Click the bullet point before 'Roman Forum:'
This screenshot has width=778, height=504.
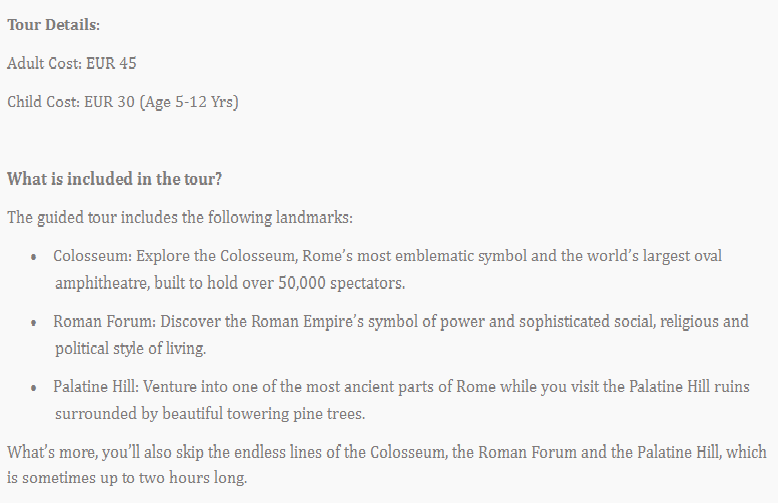tap(34, 323)
